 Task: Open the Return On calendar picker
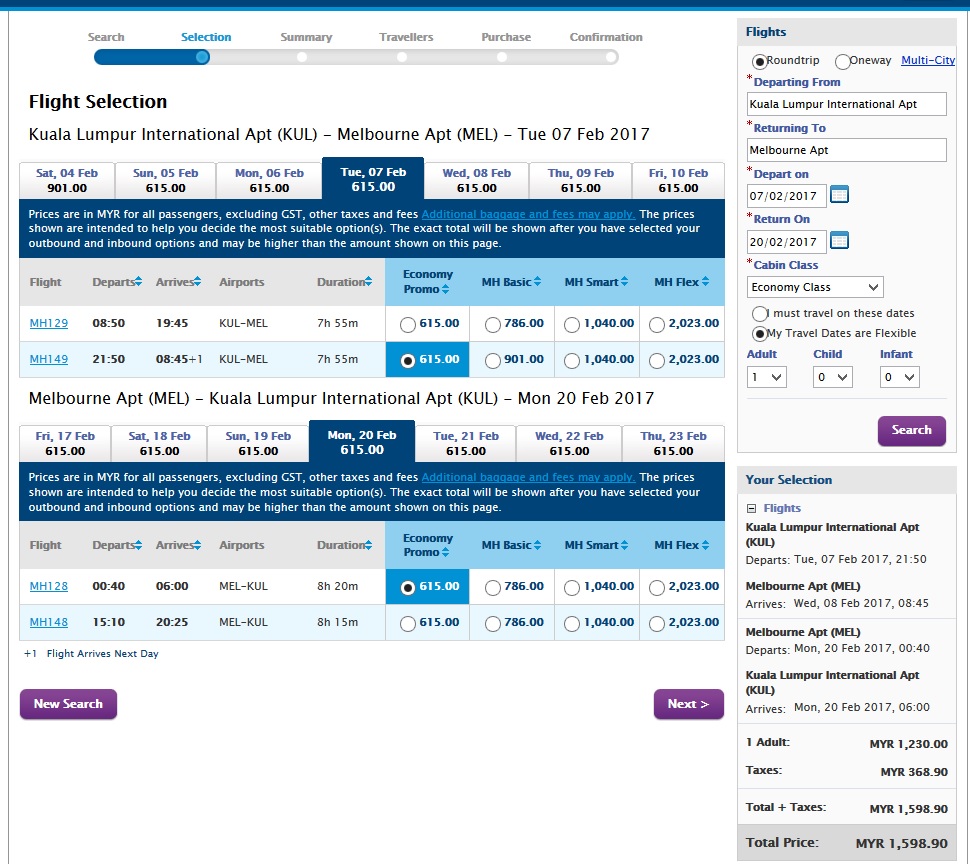(839, 241)
